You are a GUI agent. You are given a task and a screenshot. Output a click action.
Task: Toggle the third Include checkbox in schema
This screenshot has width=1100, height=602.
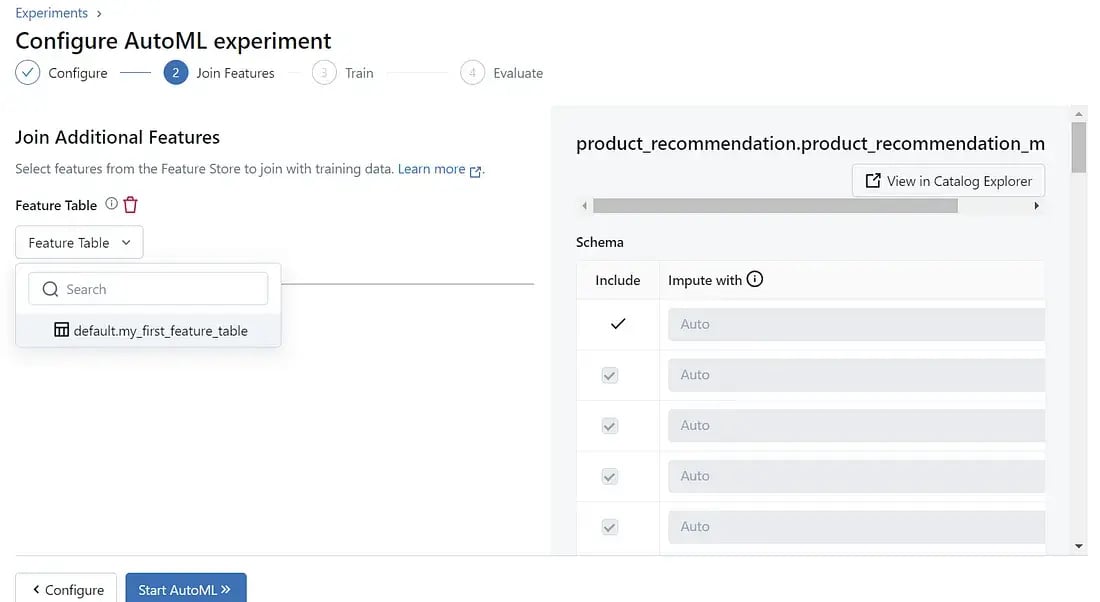tap(610, 426)
